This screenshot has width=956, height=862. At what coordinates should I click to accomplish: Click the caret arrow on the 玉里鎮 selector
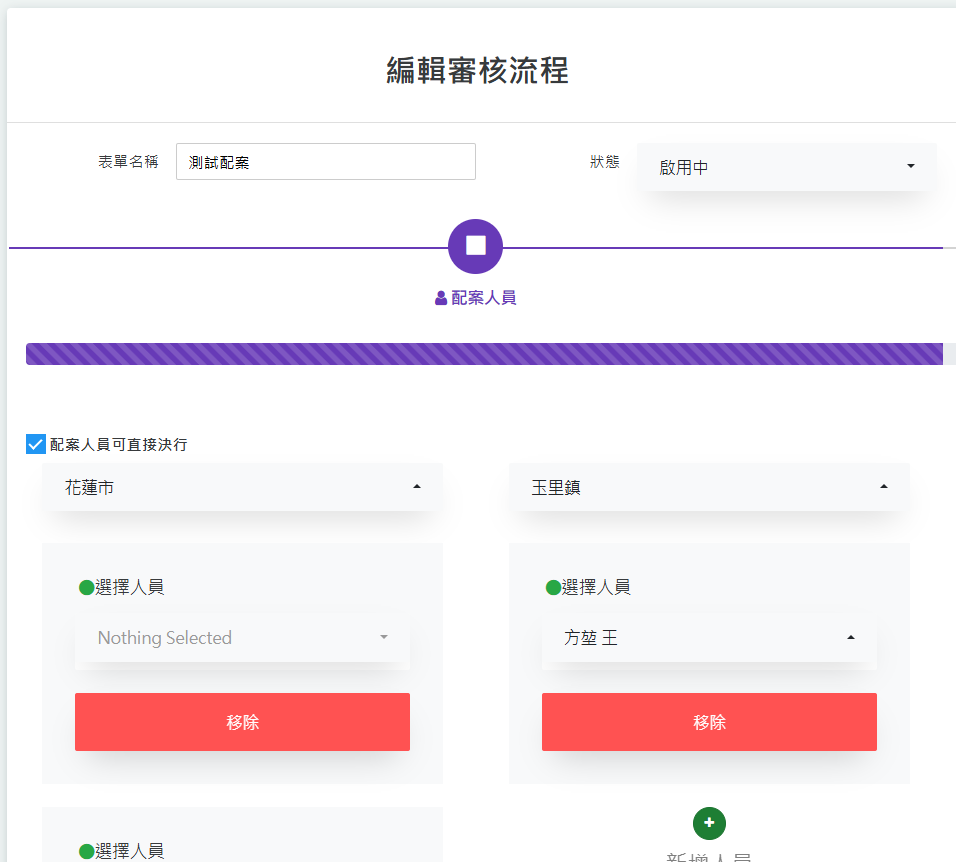tap(883, 487)
